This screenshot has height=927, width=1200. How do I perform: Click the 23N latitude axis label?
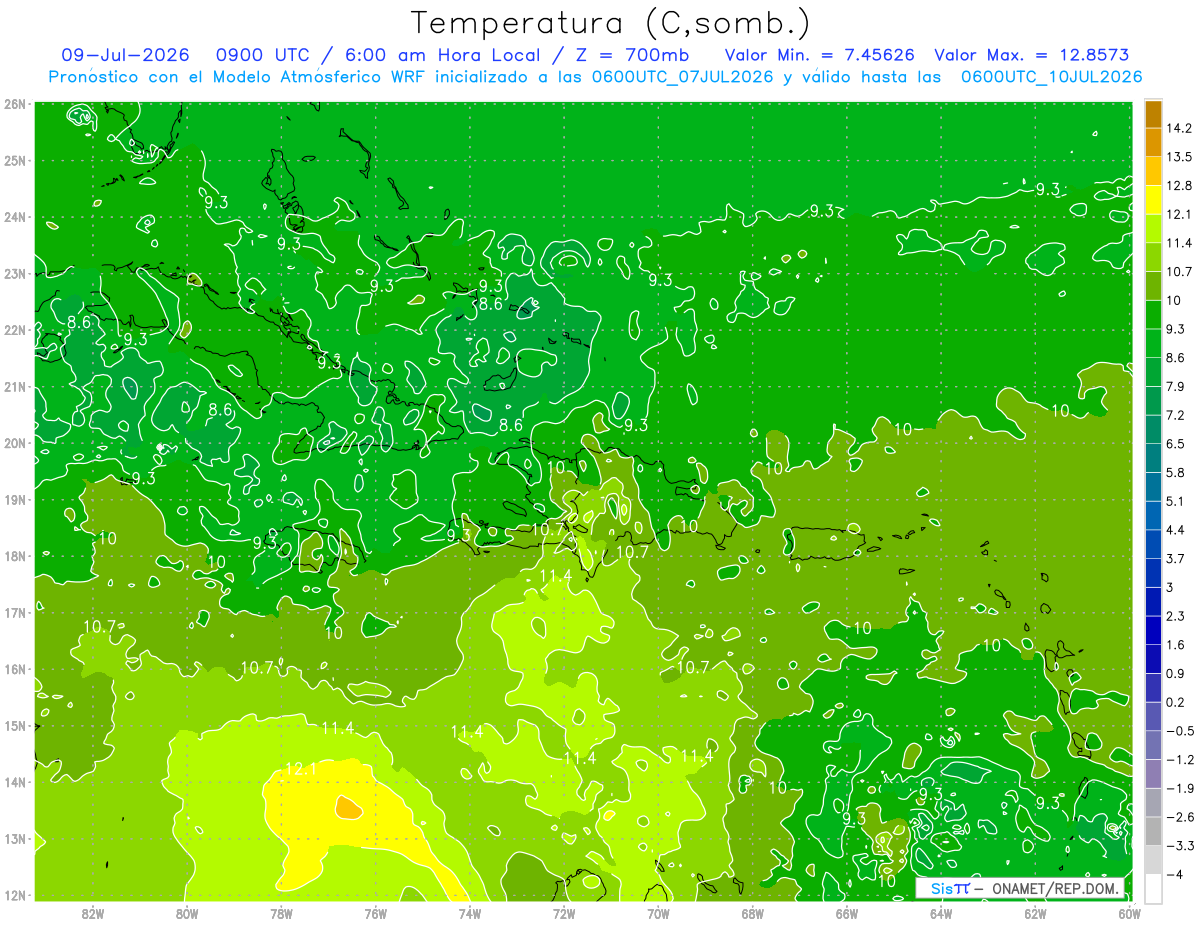click(14, 273)
